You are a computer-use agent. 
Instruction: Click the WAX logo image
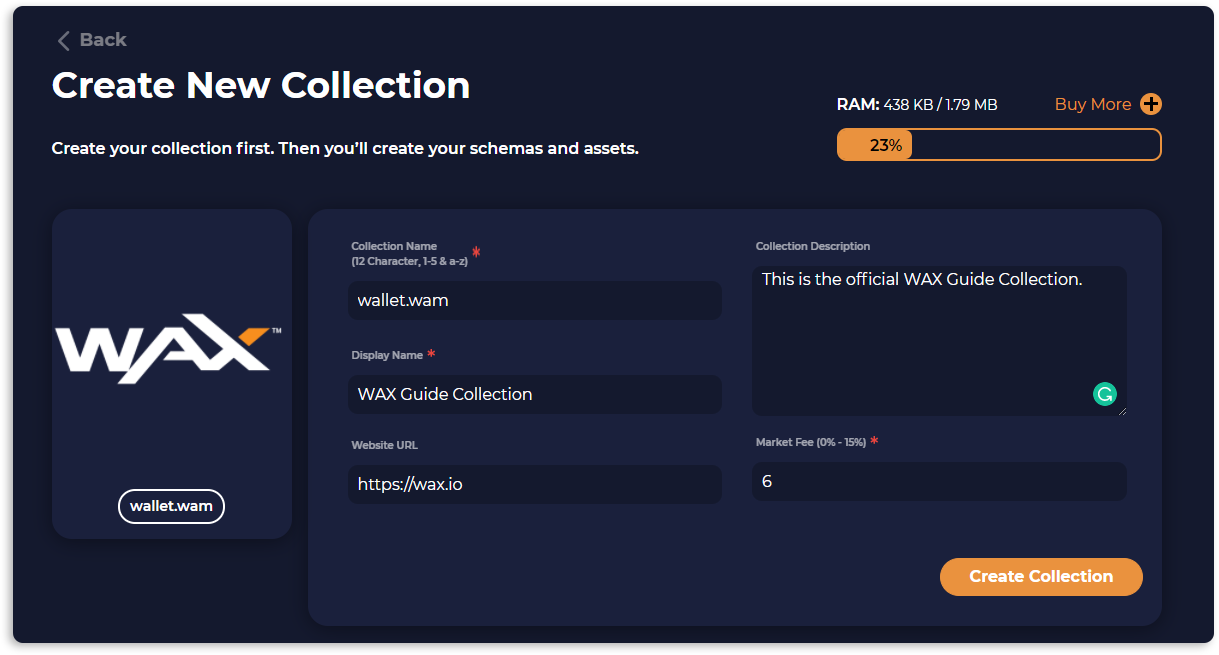(169, 348)
